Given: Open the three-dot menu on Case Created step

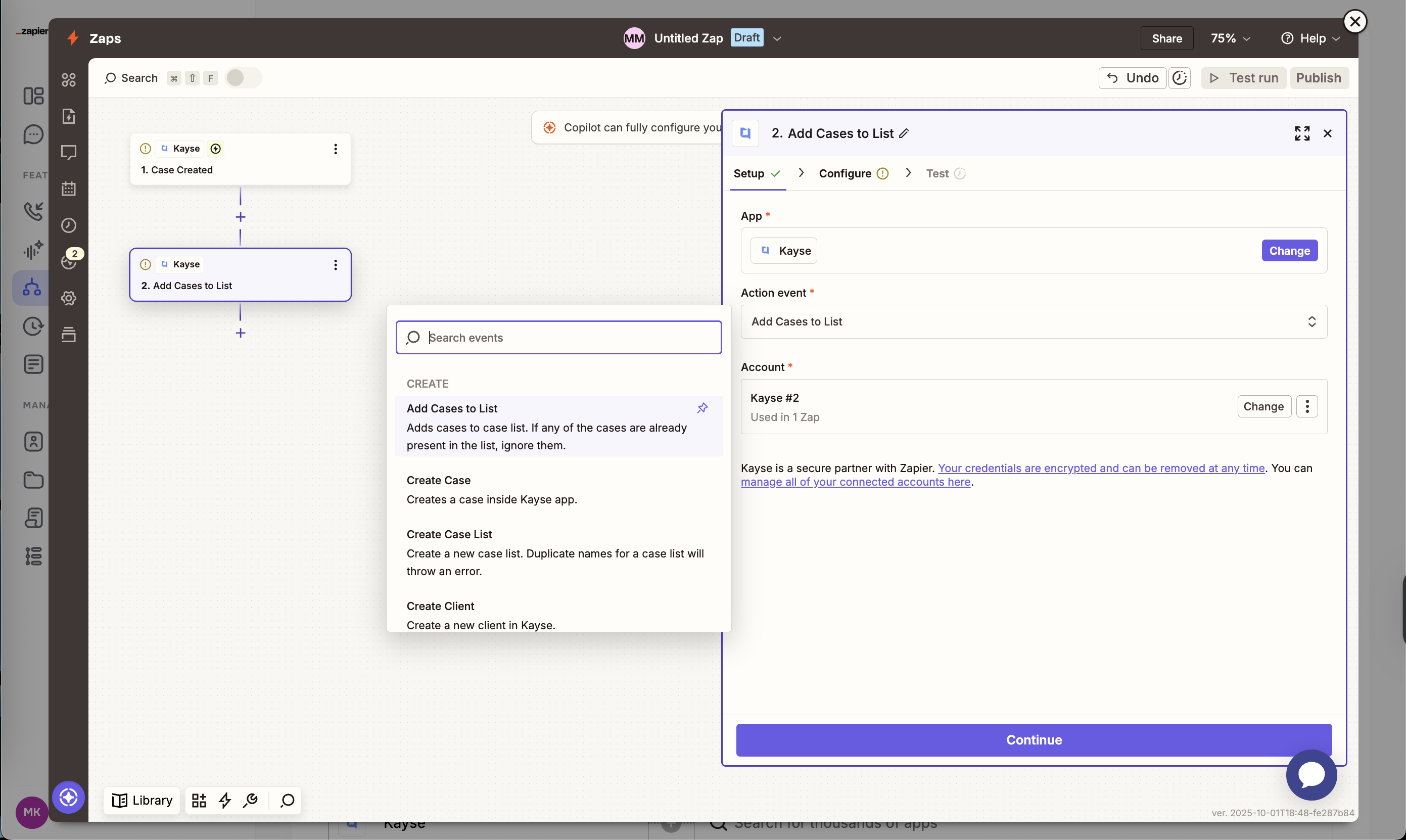Looking at the screenshot, I should coord(335,148).
